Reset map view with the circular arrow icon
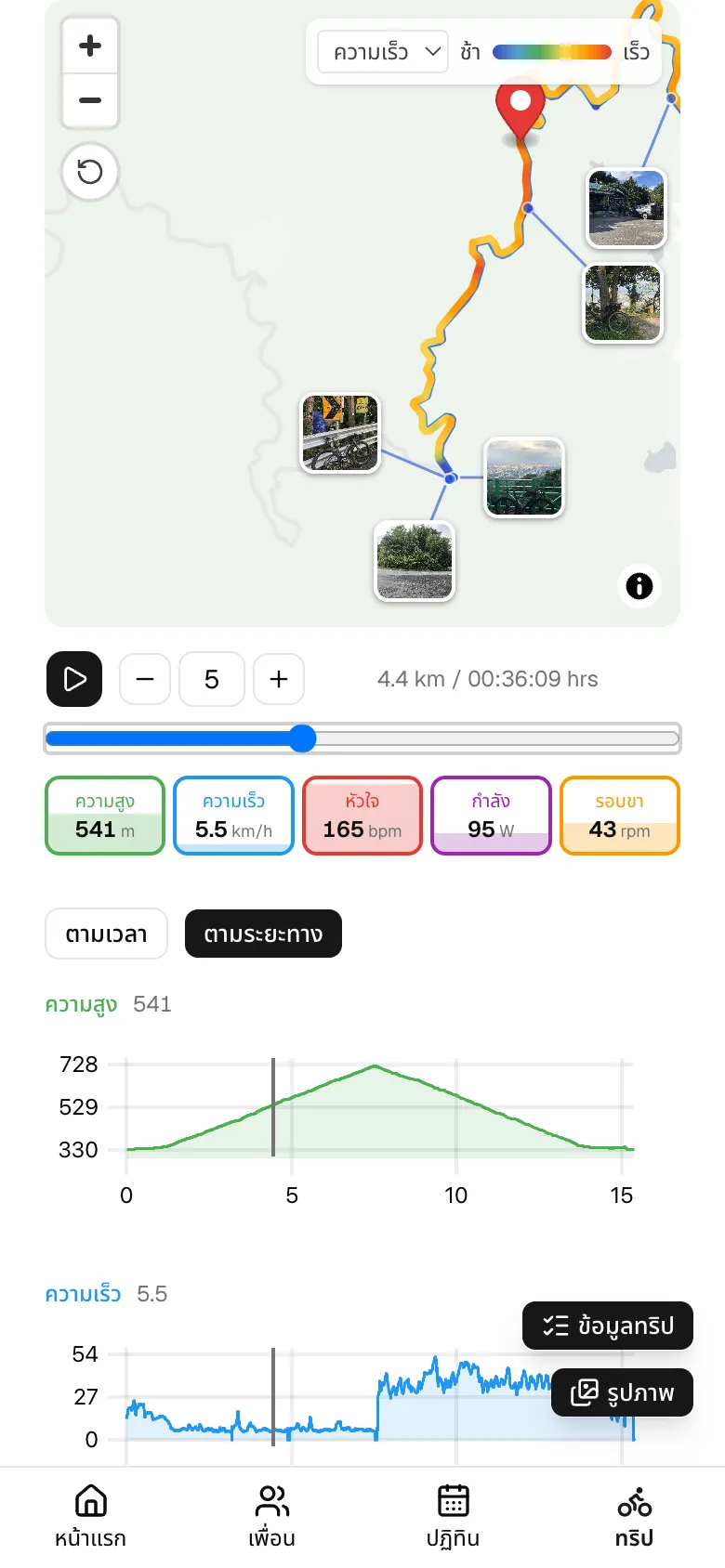The image size is (725, 1568). click(x=90, y=172)
